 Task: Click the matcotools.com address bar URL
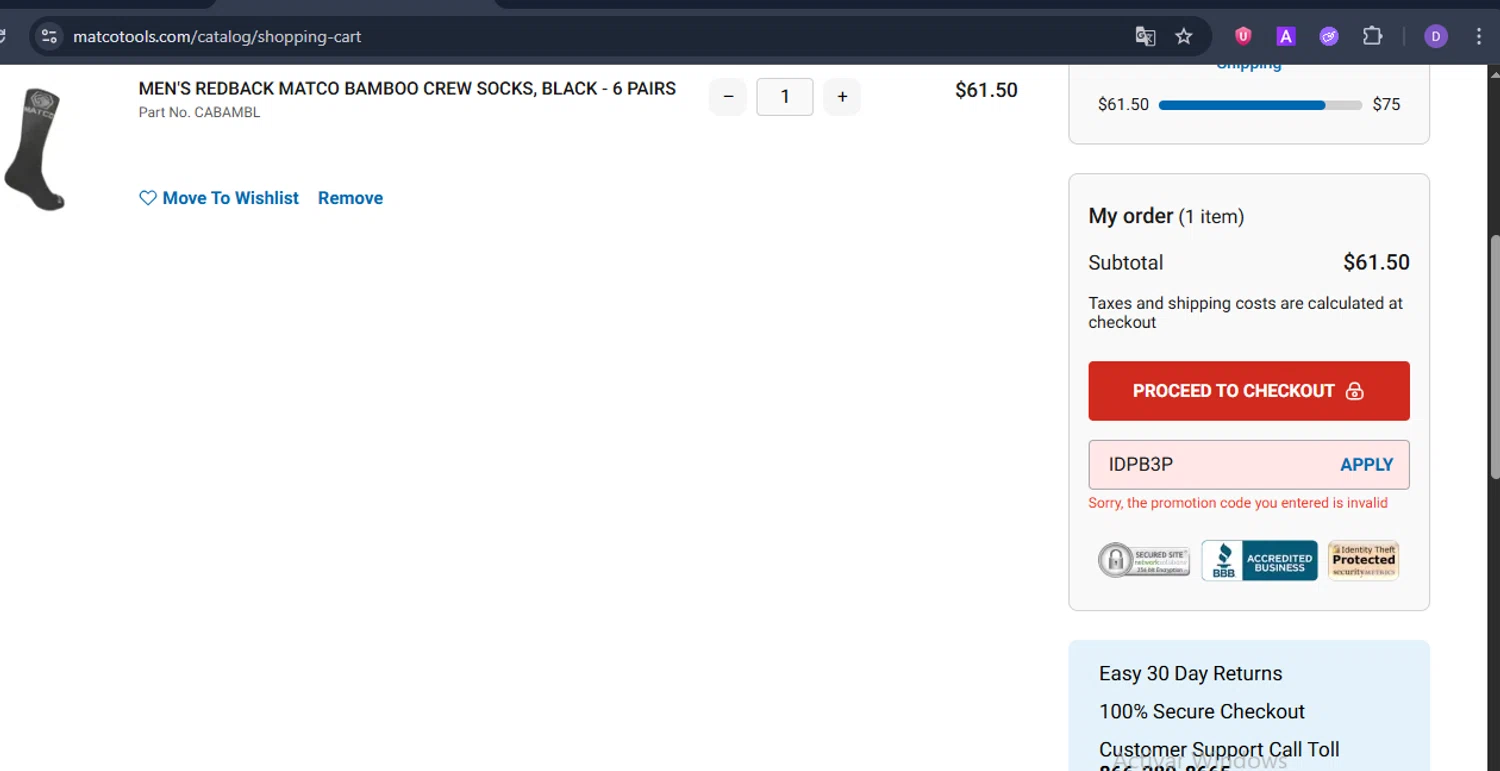[x=217, y=37]
